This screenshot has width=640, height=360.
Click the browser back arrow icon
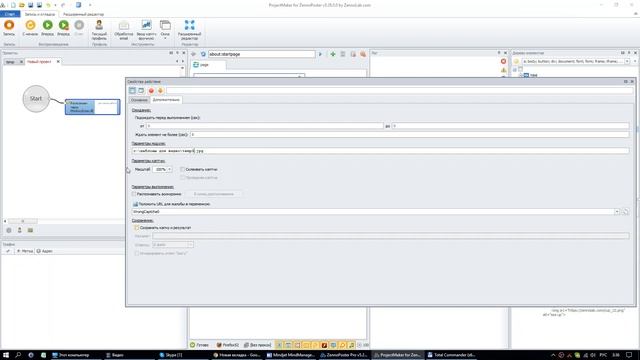tap(194, 54)
